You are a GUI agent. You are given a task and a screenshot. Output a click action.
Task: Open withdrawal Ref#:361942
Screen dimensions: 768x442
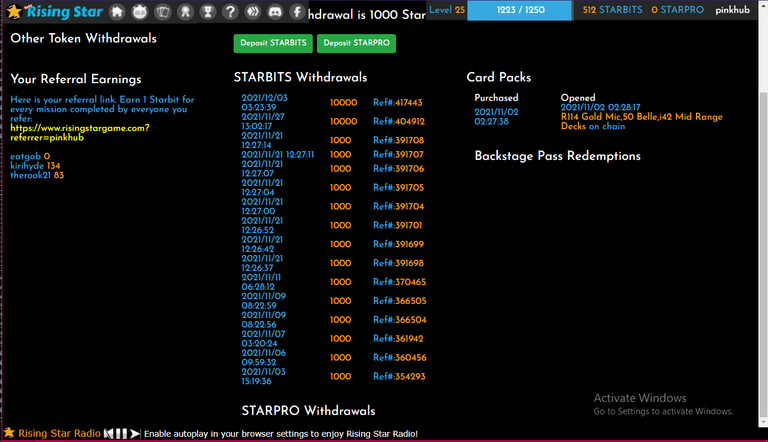coord(398,339)
